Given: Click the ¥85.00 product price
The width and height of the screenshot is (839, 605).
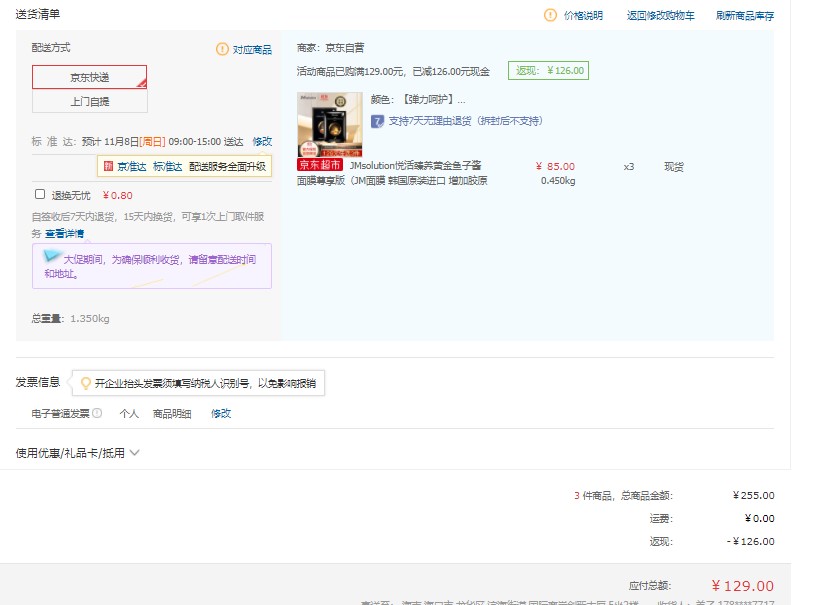Looking at the screenshot, I should [555, 166].
